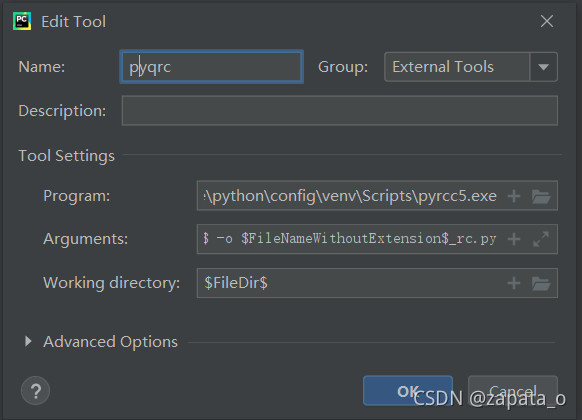The width and height of the screenshot is (582, 420).
Task: Open folder browser for Program path
Action: click(x=541, y=196)
